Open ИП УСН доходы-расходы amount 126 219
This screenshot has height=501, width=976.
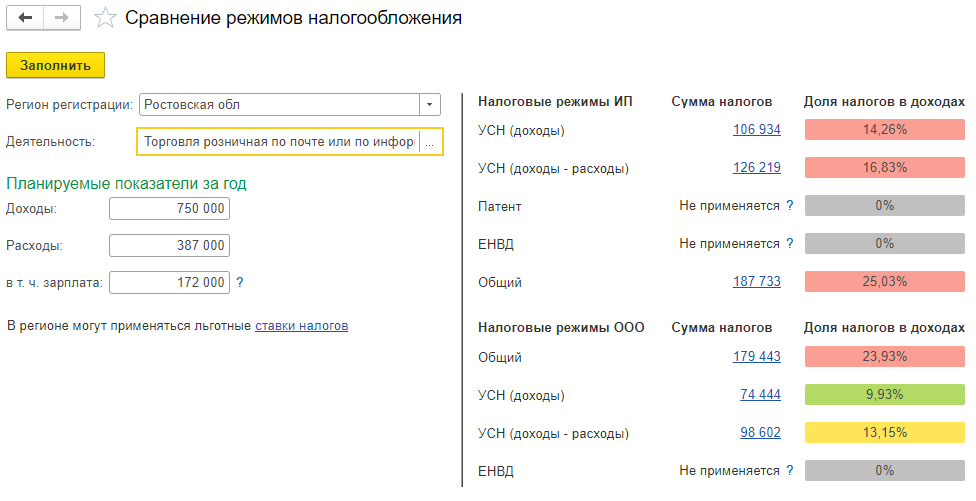click(x=756, y=167)
